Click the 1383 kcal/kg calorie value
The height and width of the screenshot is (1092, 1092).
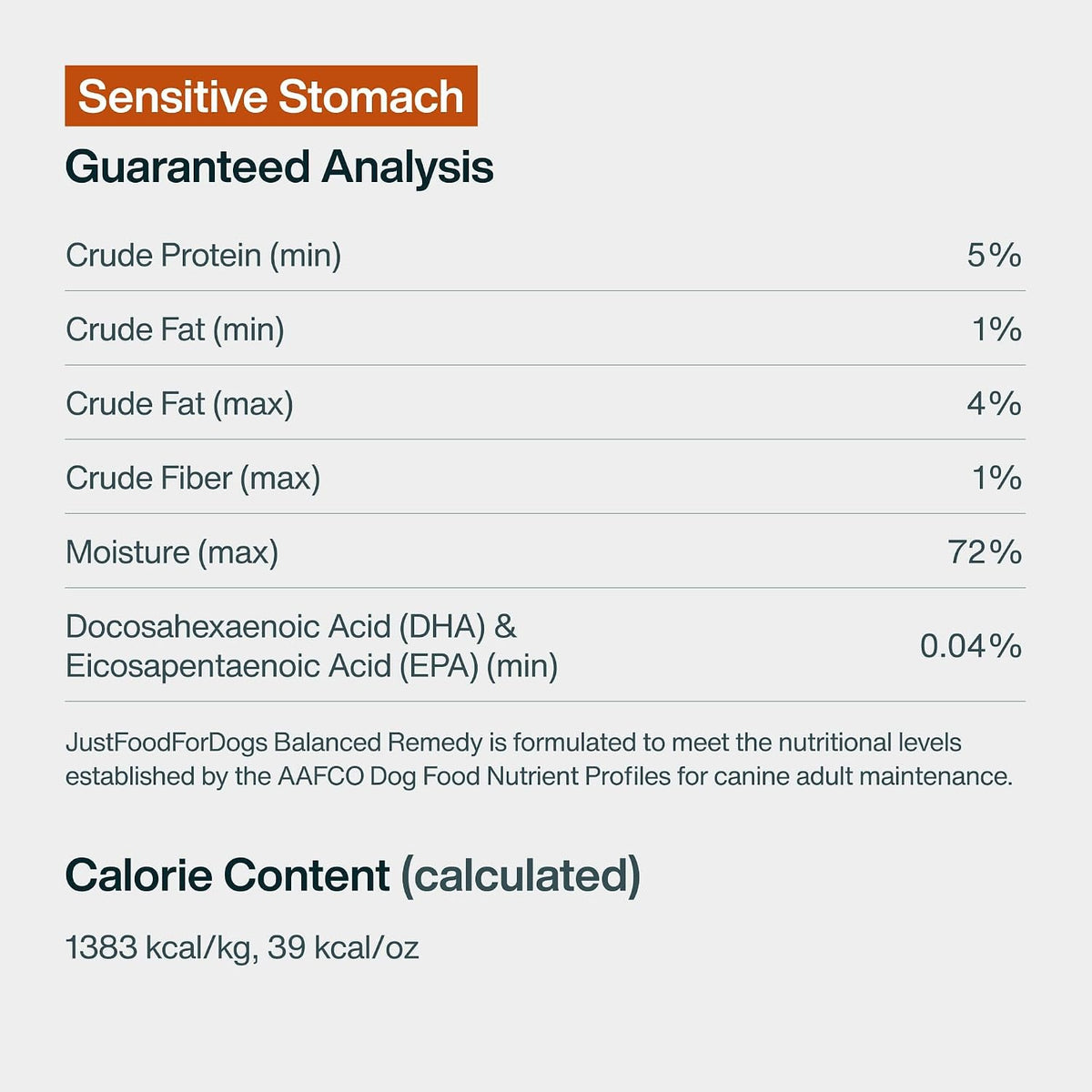pos(158,948)
